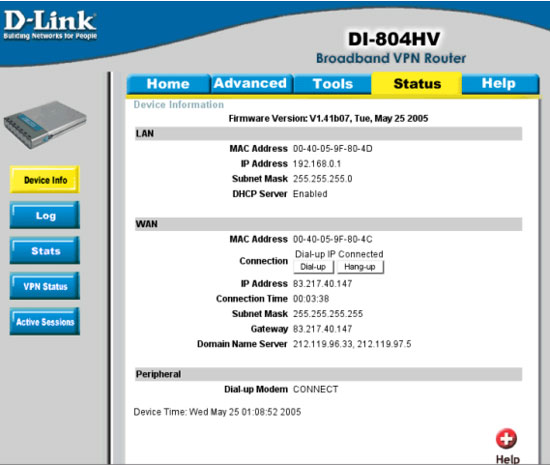Open the Home tab
The image size is (550, 465).
pyautogui.click(x=168, y=84)
